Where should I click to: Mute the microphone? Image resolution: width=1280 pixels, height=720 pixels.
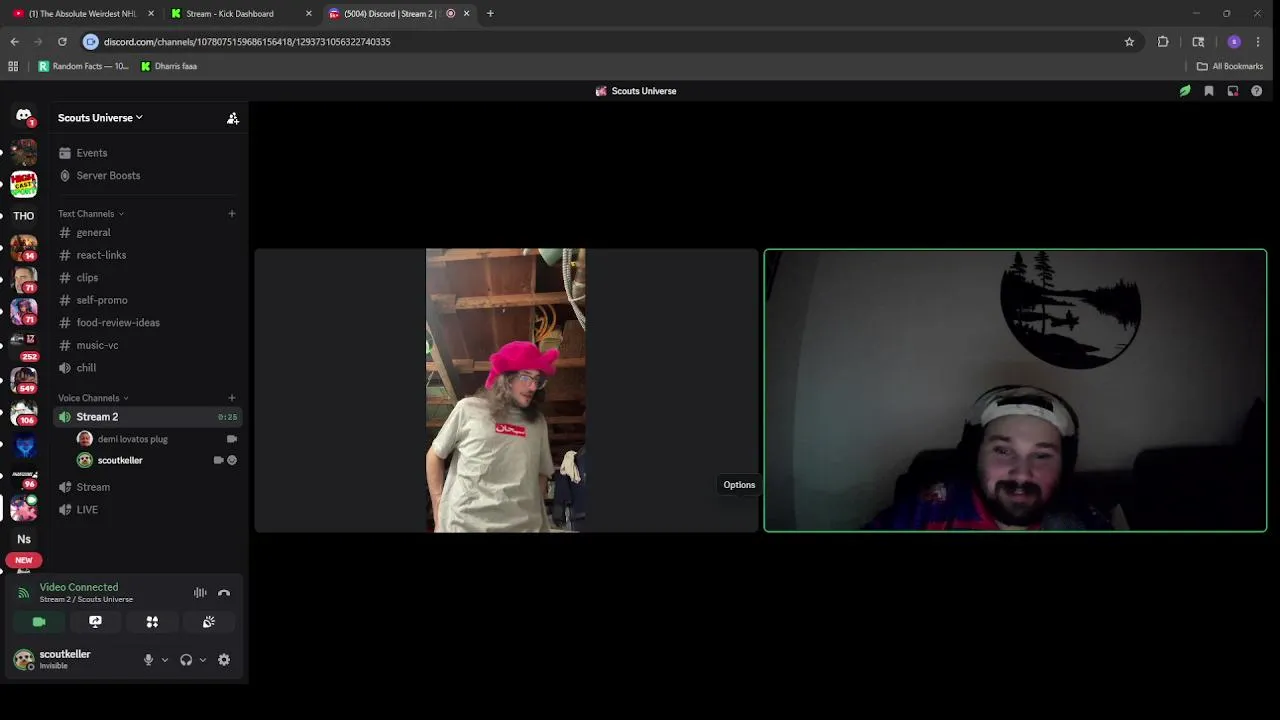point(148,660)
